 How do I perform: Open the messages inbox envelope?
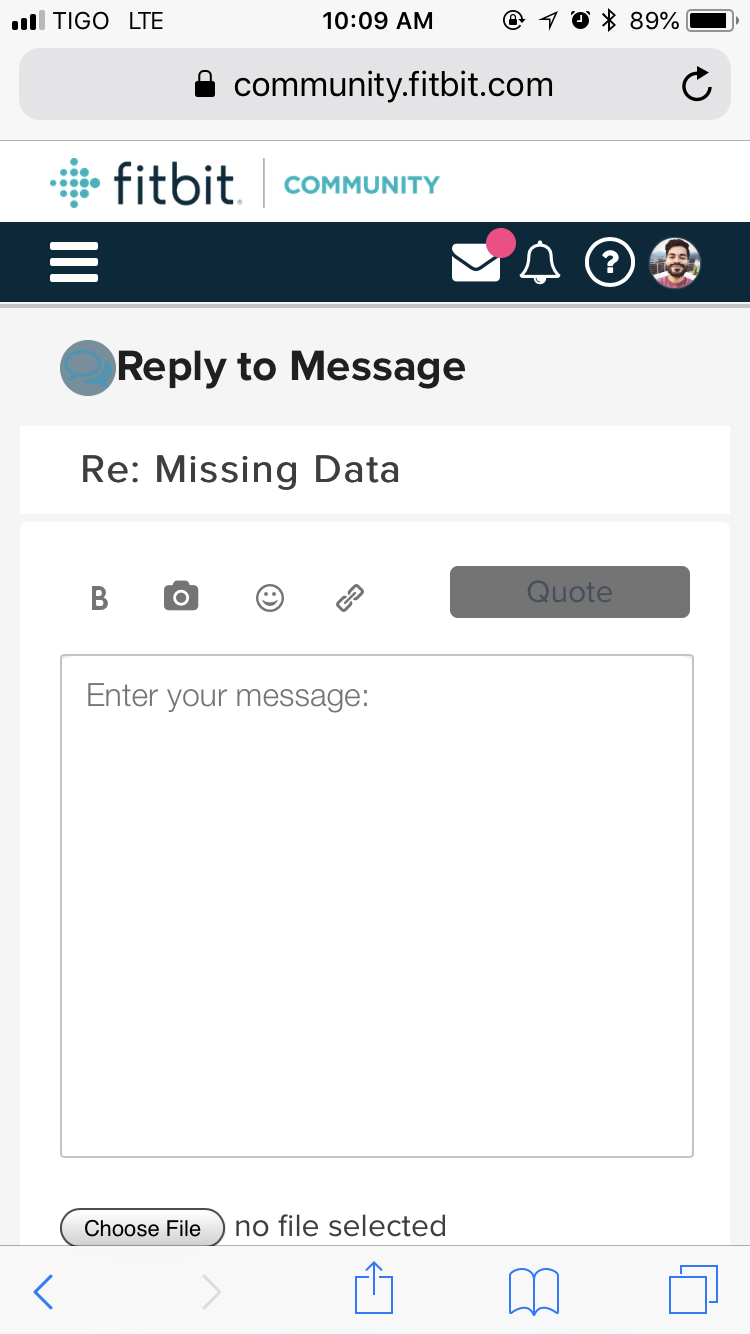click(477, 262)
